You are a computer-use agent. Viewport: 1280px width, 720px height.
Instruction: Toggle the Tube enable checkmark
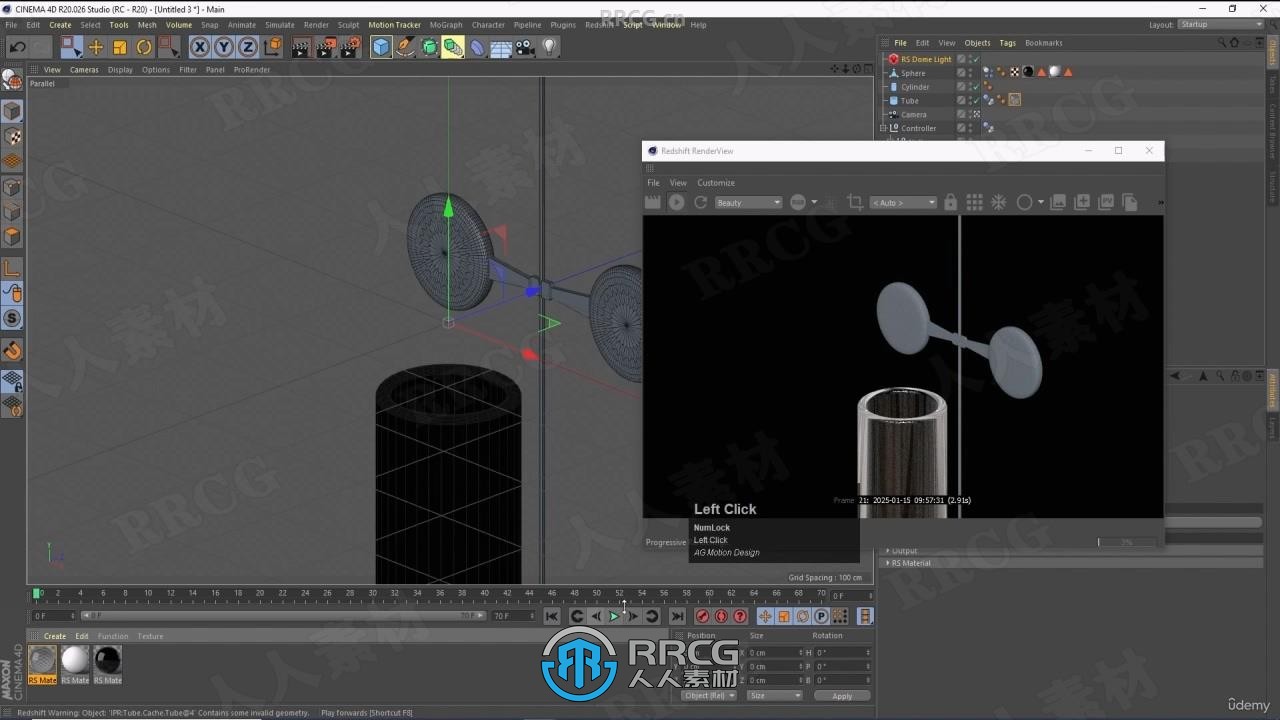(x=975, y=101)
